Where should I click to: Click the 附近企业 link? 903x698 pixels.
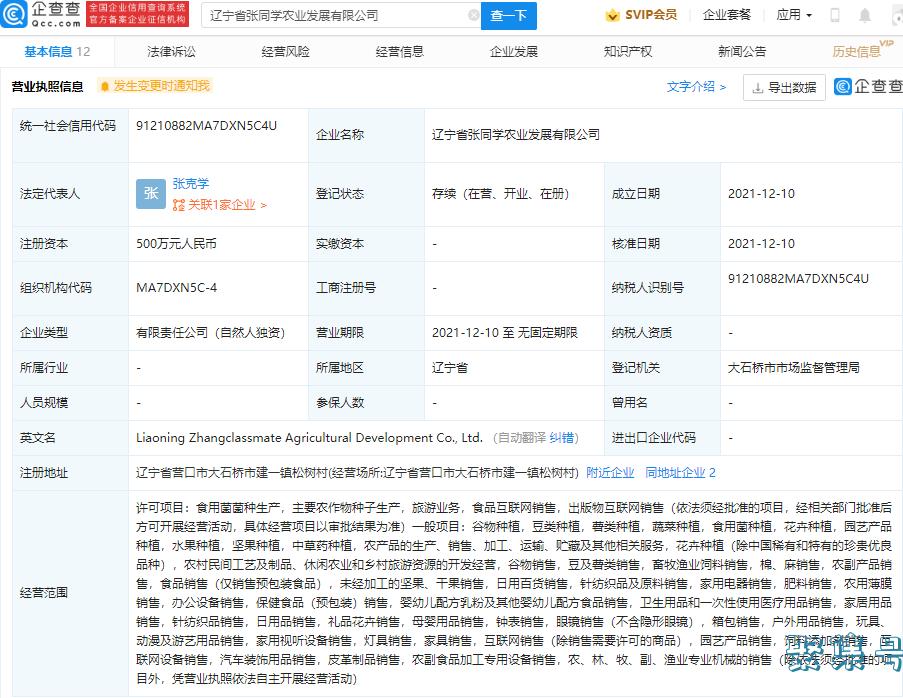[x=610, y=472]
